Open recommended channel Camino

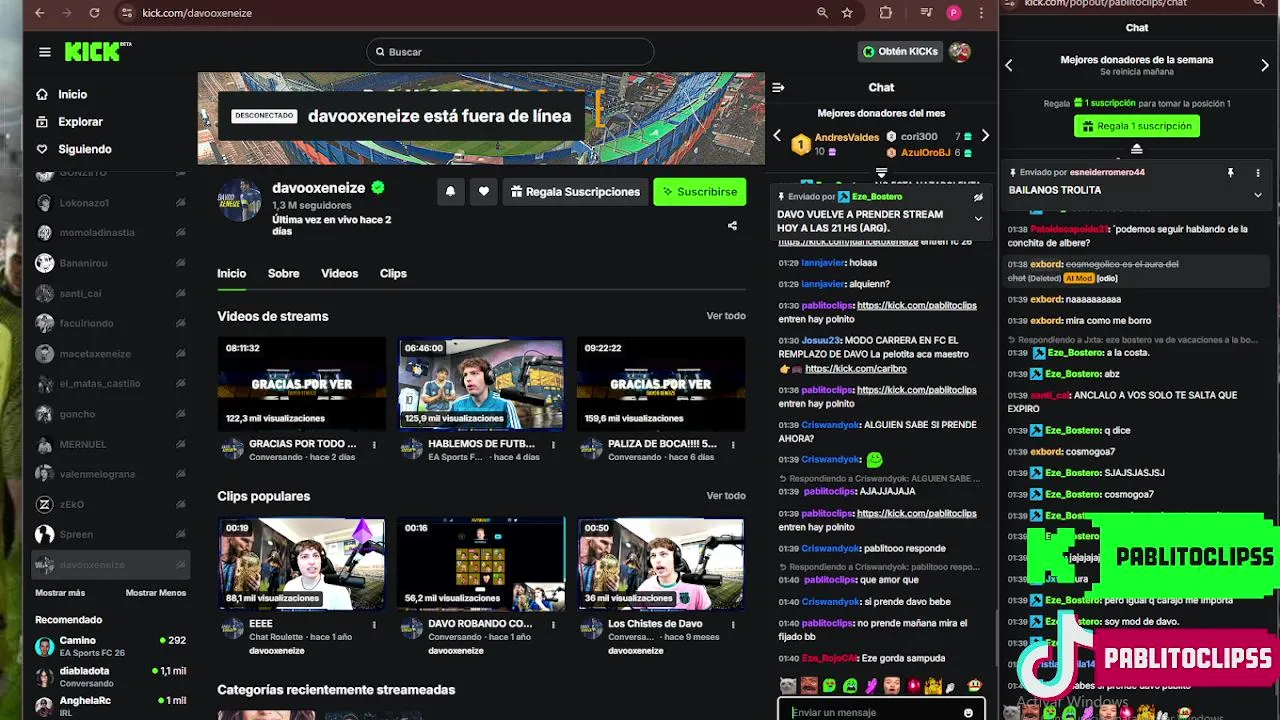[x=111, y=646]
